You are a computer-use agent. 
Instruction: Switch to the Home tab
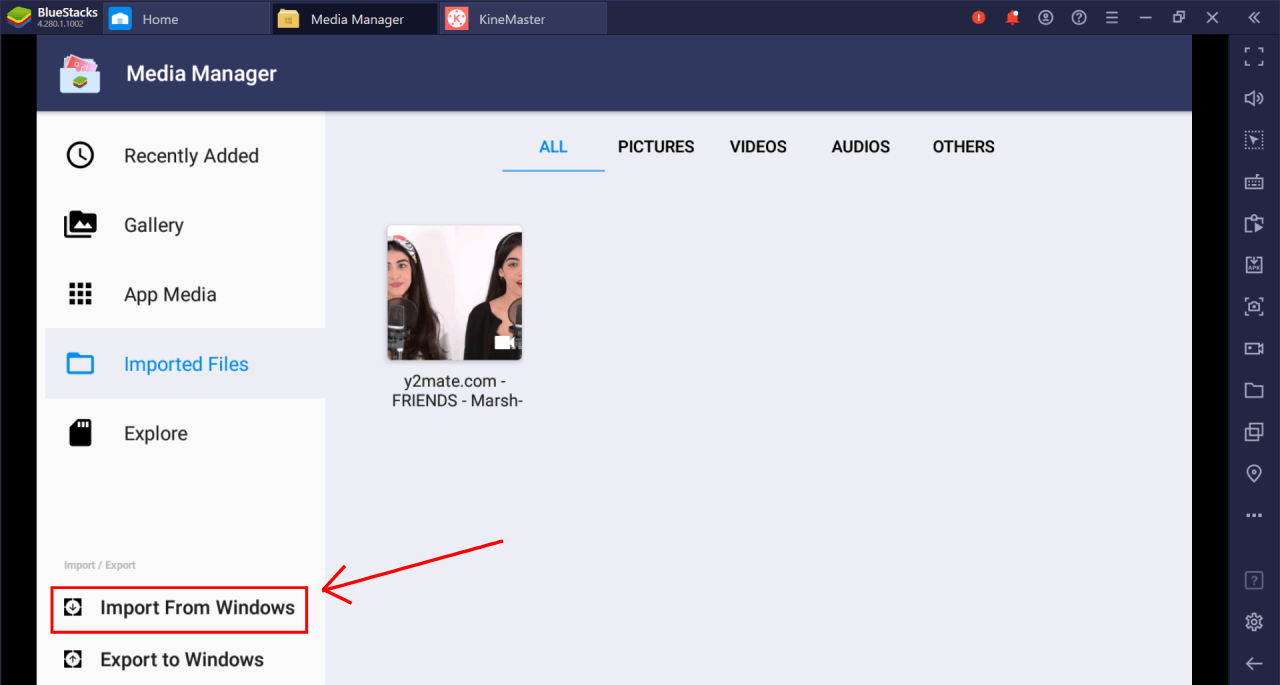pos(186,18)
